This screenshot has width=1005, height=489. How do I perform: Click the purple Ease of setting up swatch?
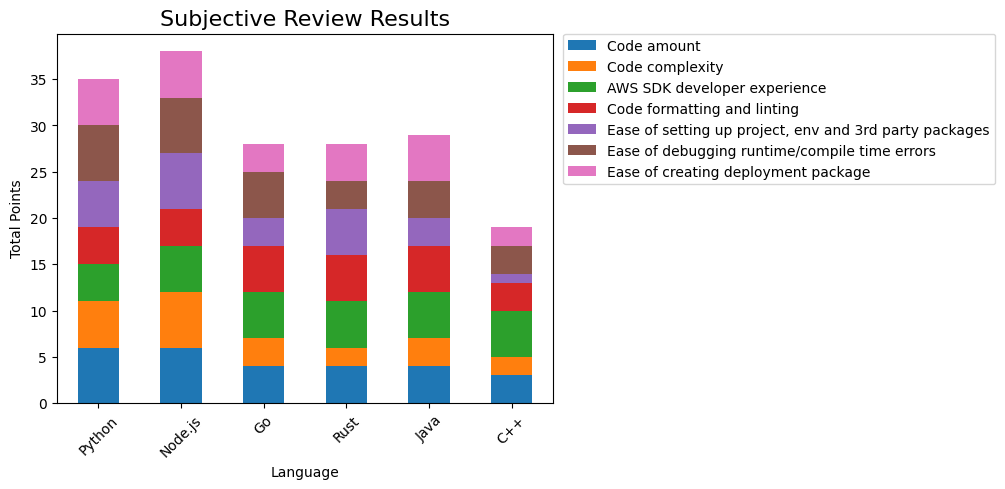tap(583, 130)
